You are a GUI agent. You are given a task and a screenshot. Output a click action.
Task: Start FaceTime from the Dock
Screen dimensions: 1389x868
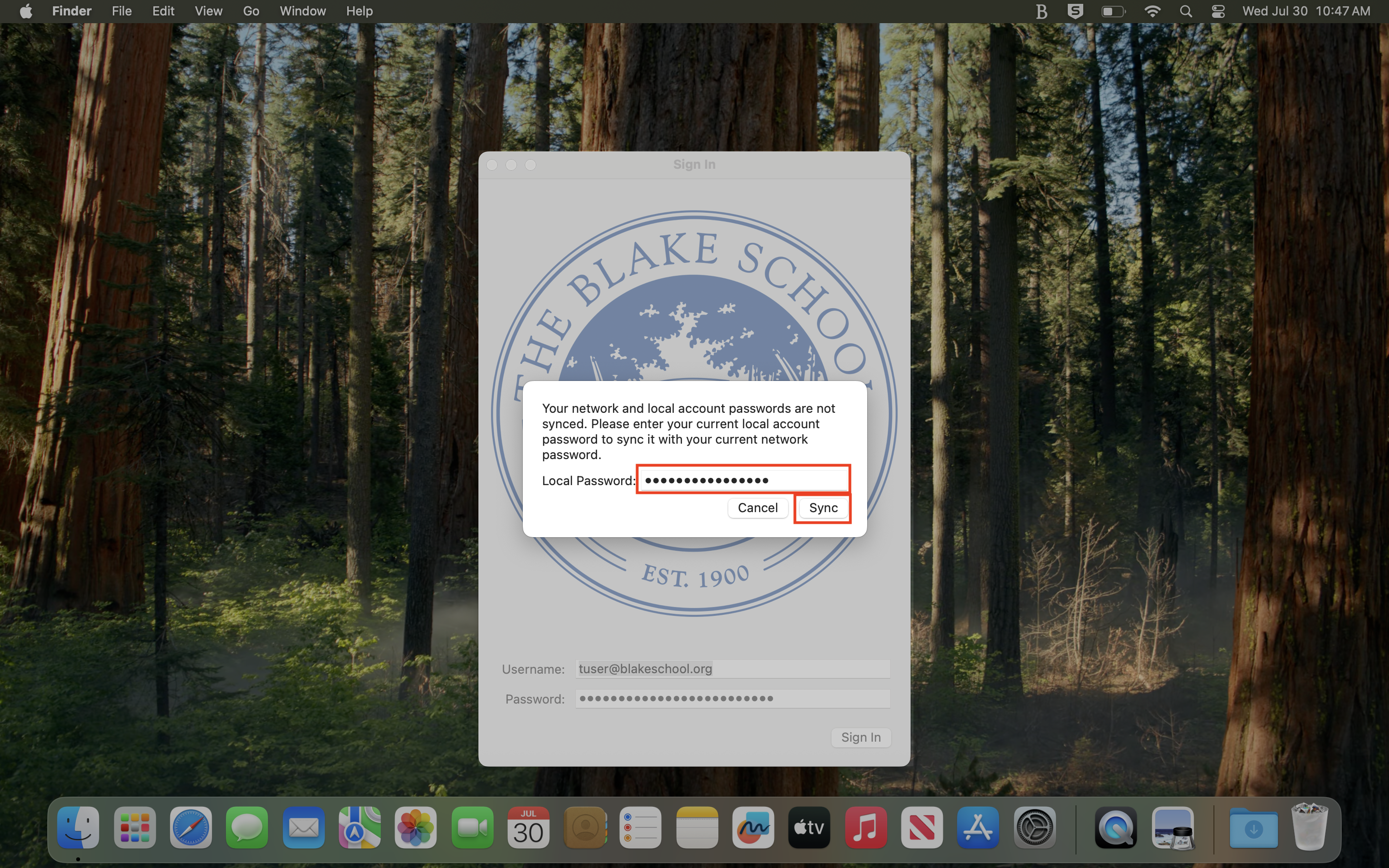click(472, 827)
